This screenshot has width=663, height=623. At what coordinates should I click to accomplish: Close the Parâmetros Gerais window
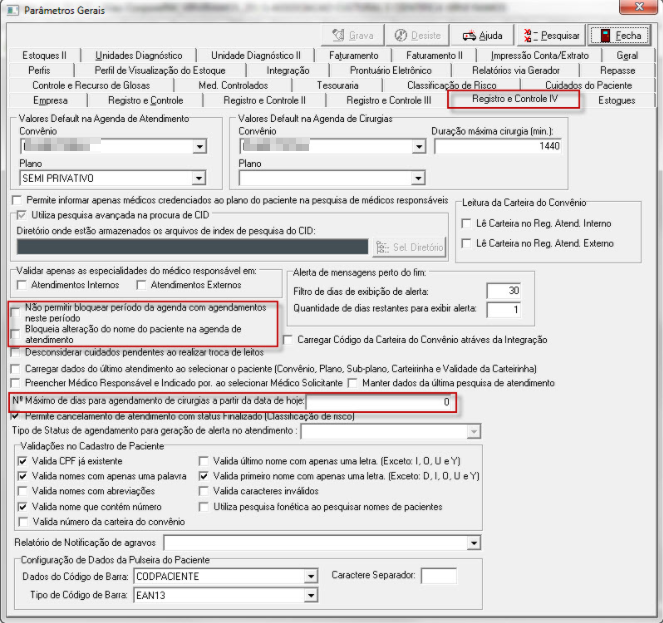click(x=639, y=6)
